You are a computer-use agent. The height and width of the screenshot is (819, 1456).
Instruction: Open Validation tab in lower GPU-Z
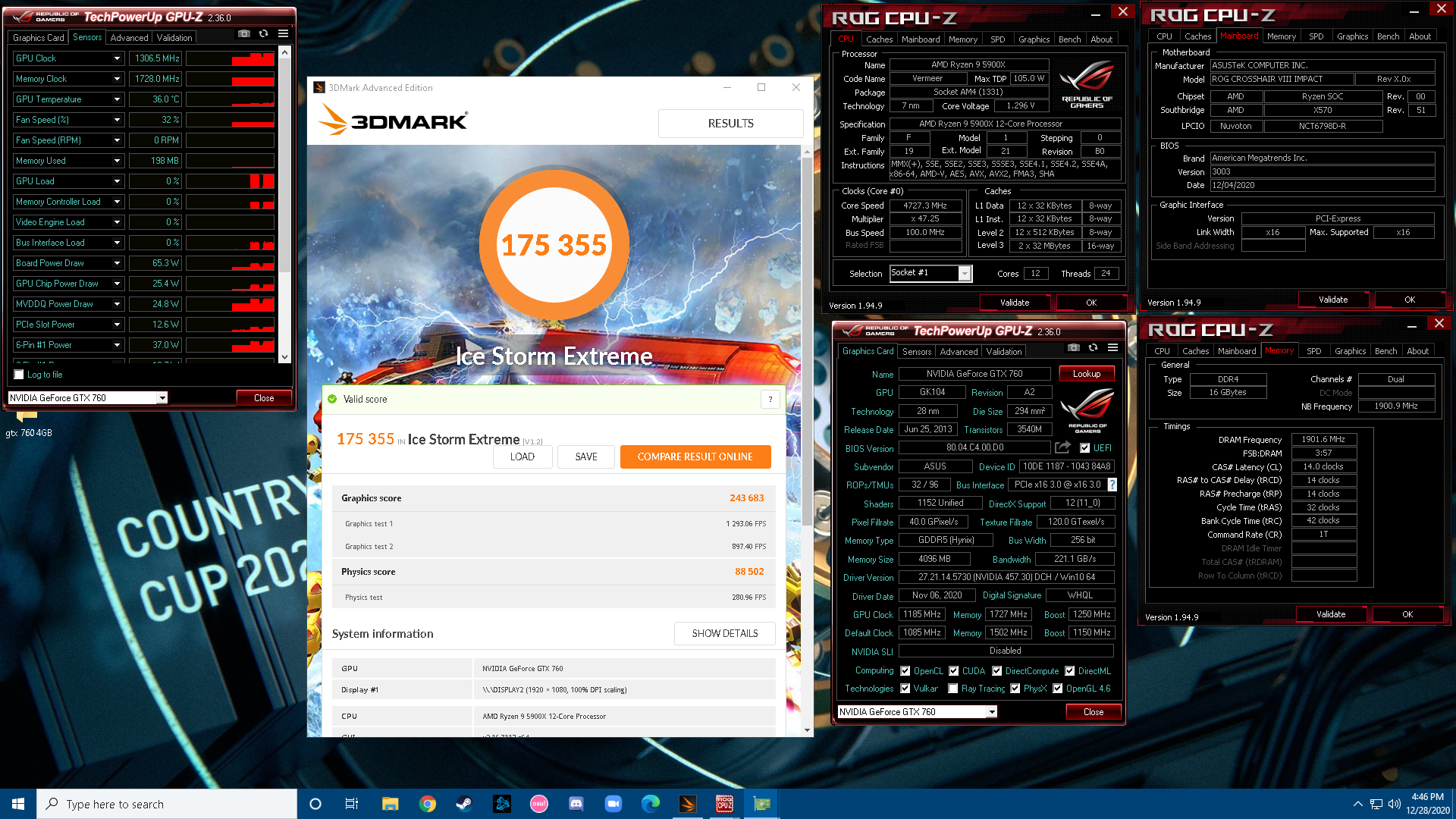click(1004, 352)
